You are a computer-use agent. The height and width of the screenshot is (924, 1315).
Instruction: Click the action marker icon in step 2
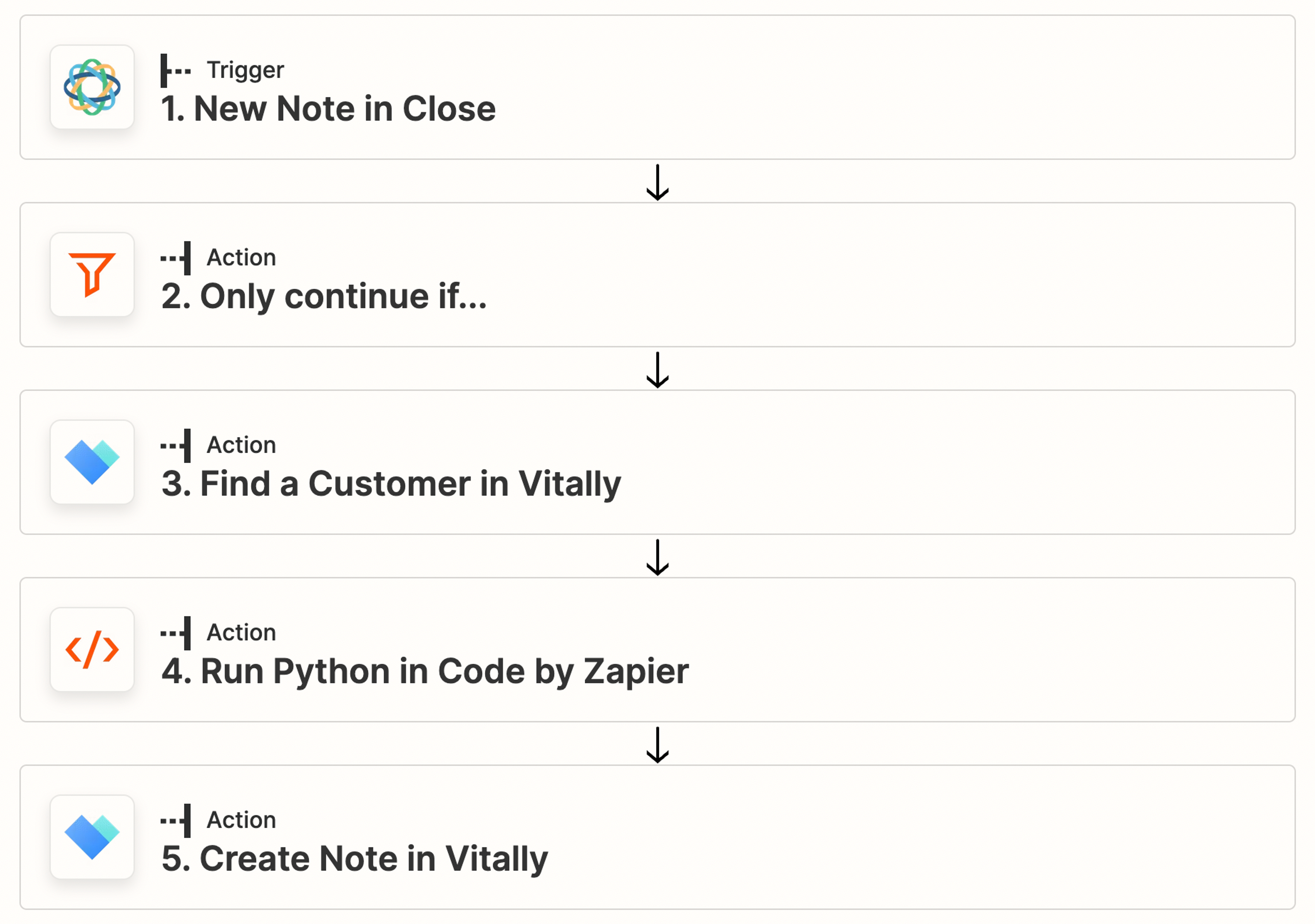175,258
